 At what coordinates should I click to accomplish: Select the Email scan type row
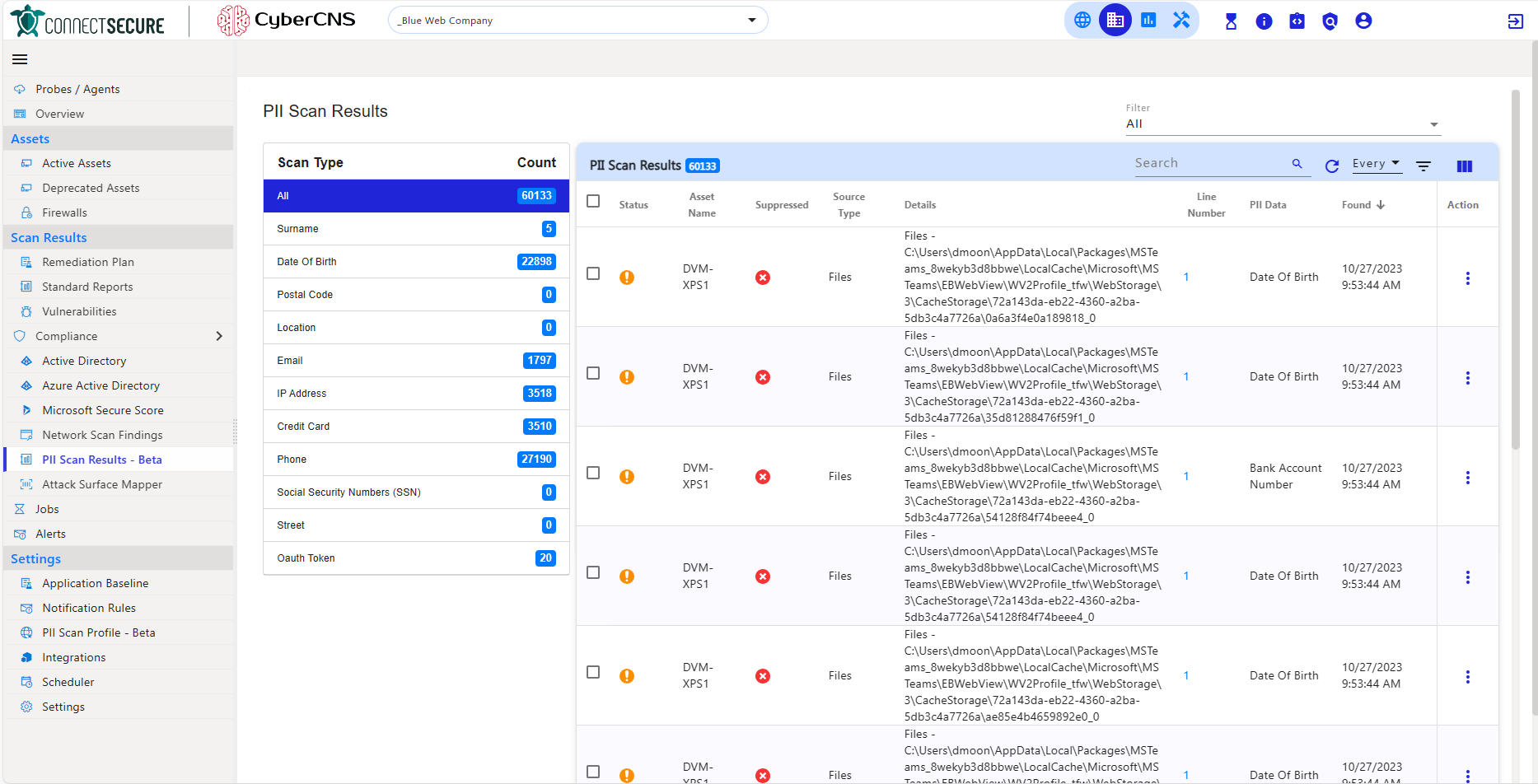pos(415,360)
